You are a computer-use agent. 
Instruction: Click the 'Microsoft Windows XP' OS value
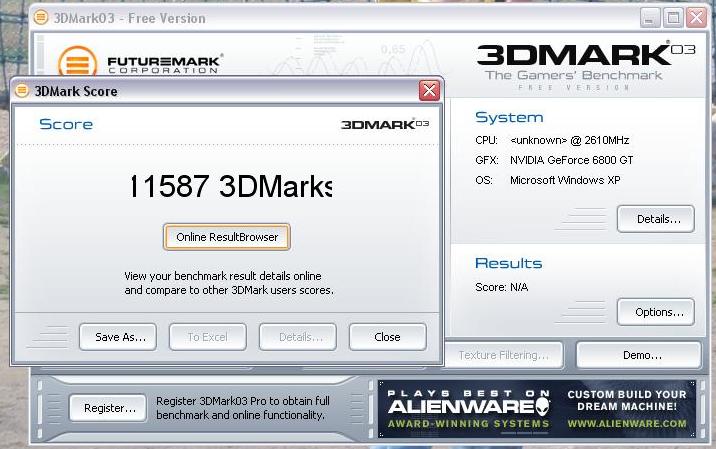565,180
